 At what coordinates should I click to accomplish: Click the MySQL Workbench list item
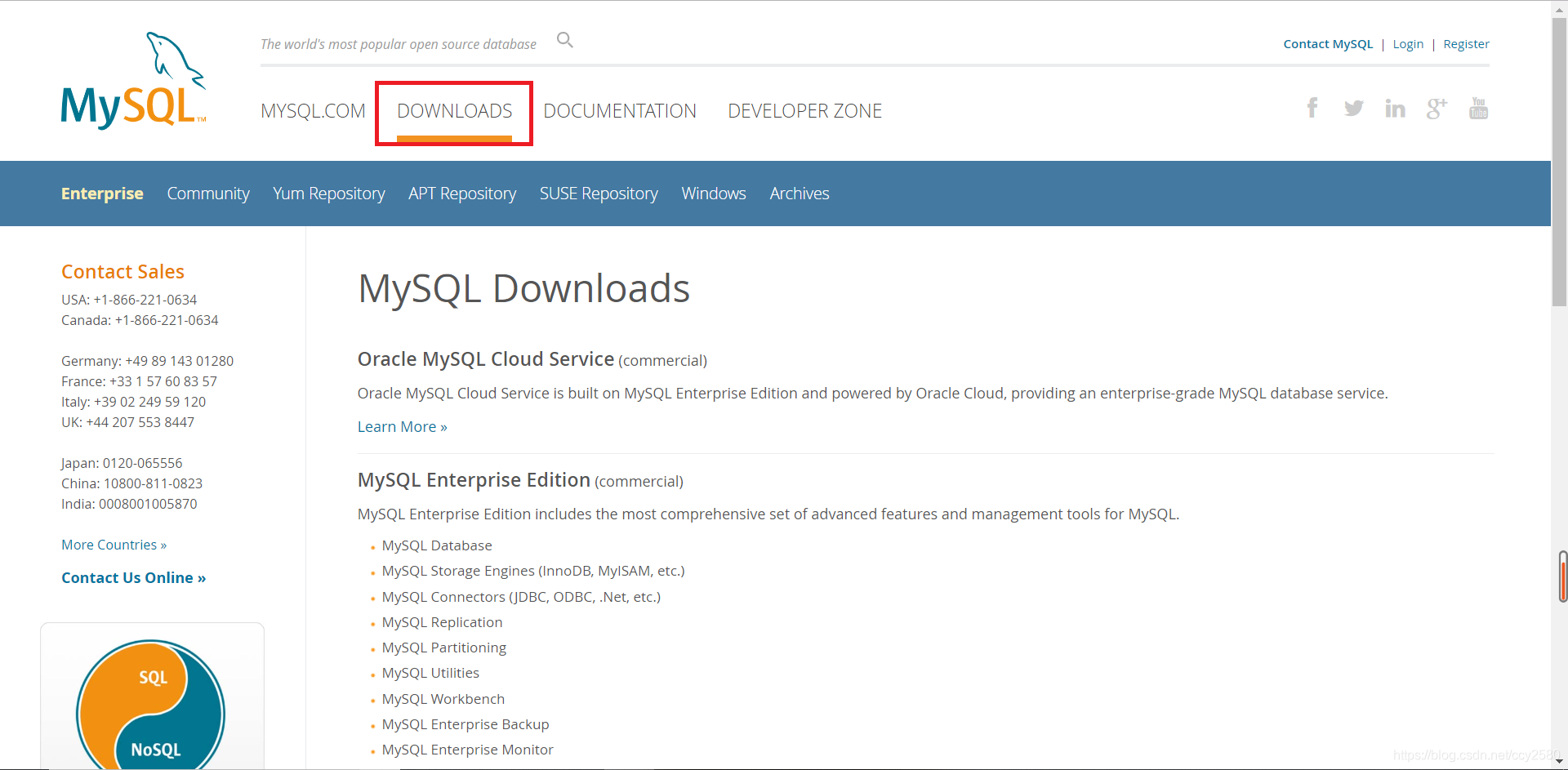(x=443, y=699)
